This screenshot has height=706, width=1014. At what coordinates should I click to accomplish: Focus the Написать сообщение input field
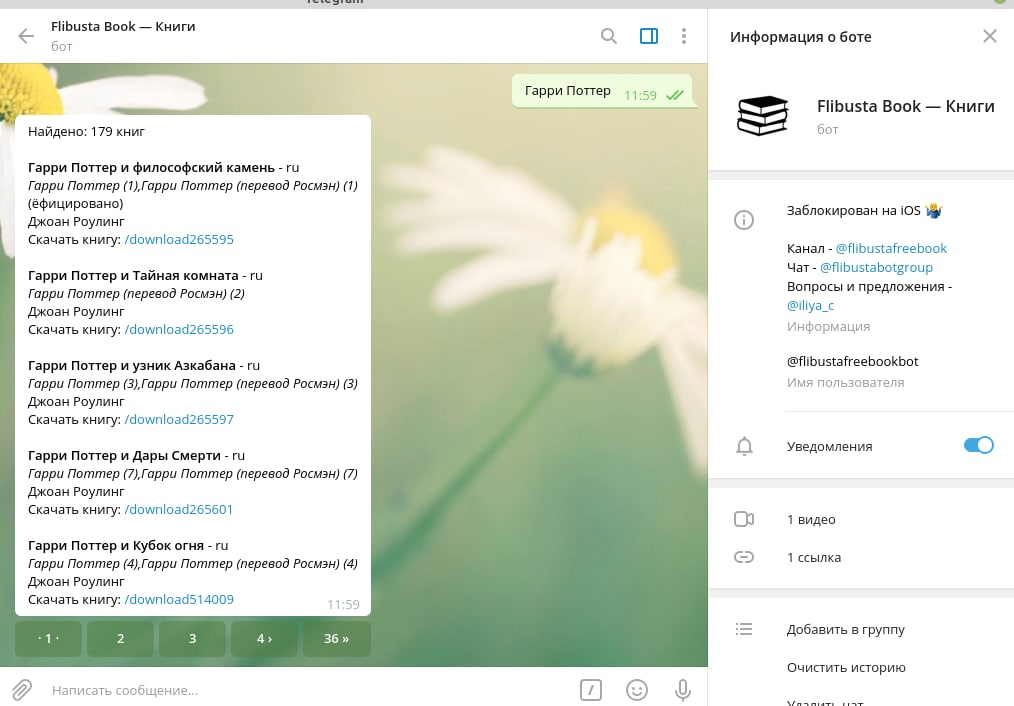[310, 690]
